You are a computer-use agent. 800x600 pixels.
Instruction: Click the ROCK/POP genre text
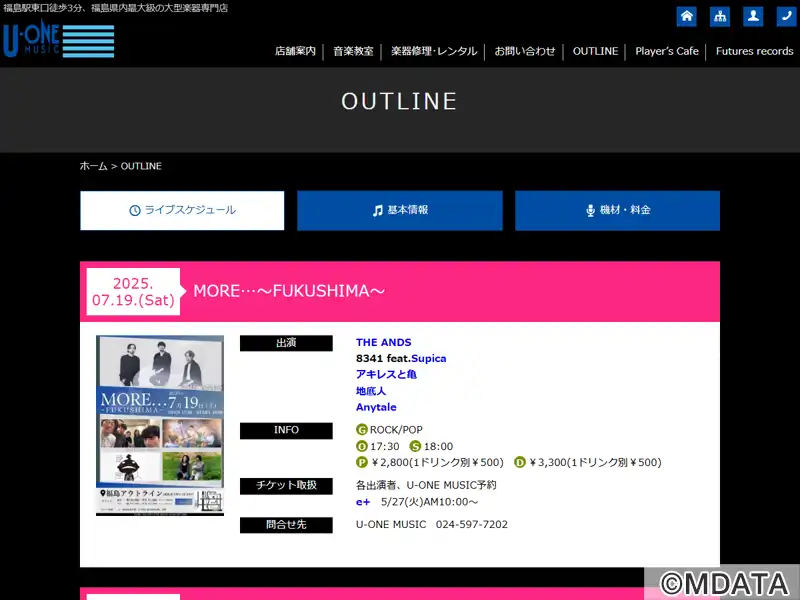coord(396,430)
